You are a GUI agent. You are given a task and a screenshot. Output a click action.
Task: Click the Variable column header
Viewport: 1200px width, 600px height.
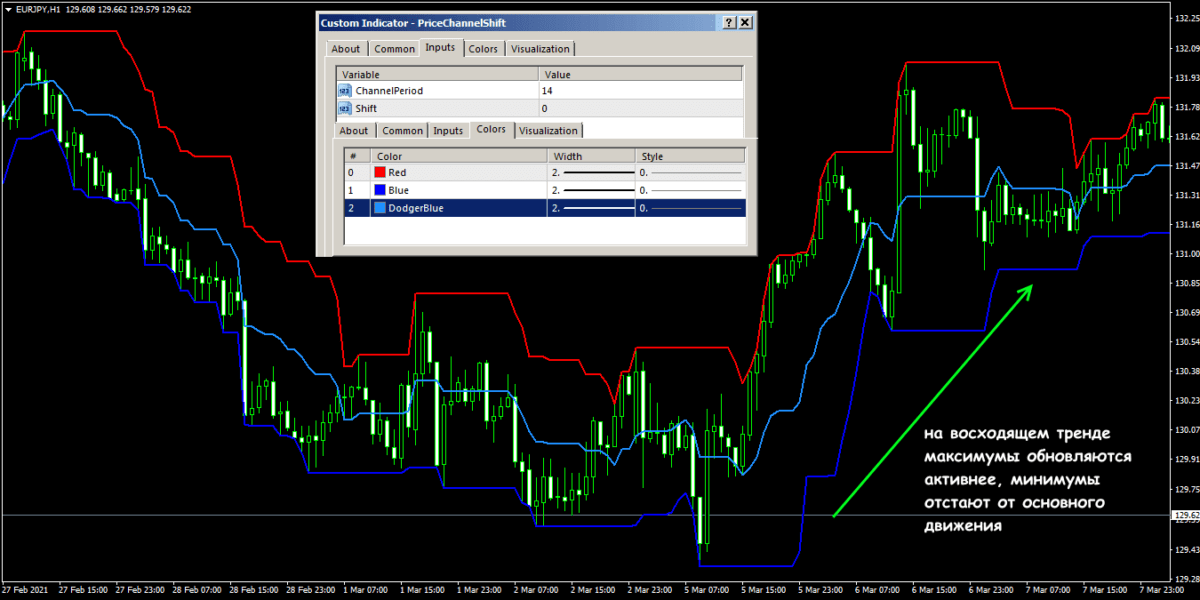pos(438,74)
